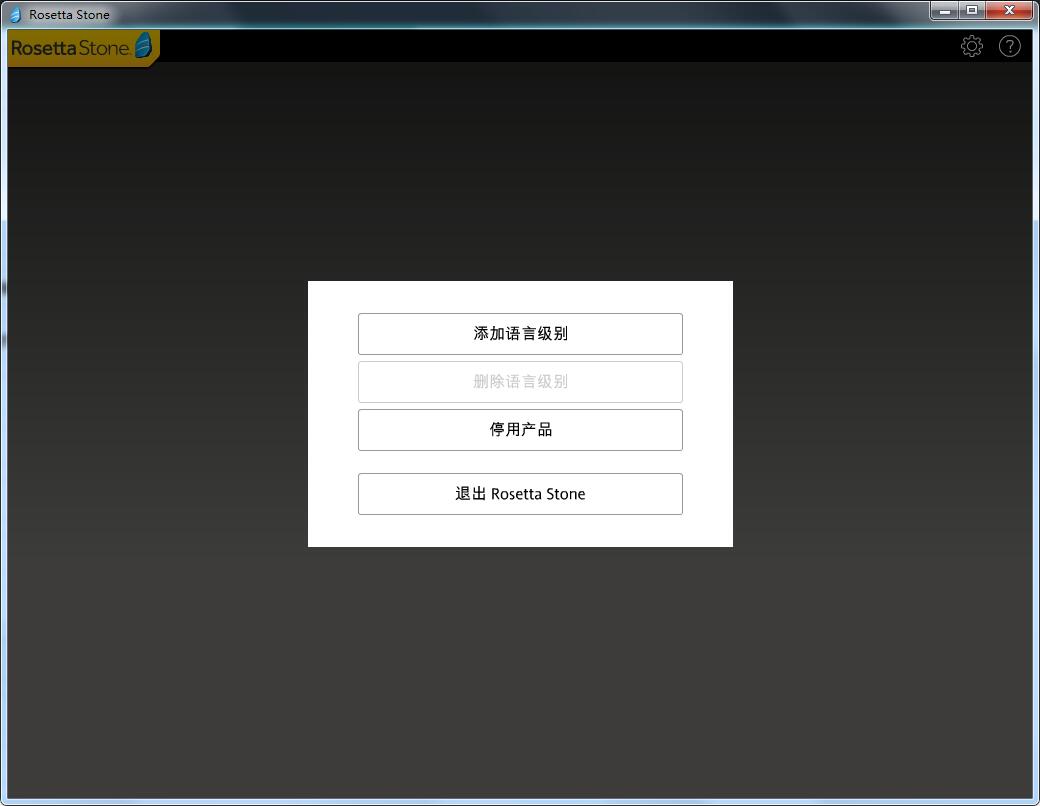The width and height of the screenshot is (1040, 806).
Task: Minimize the Rosetta Stone window
Action: pyautogui.click(x=944, y=10)
